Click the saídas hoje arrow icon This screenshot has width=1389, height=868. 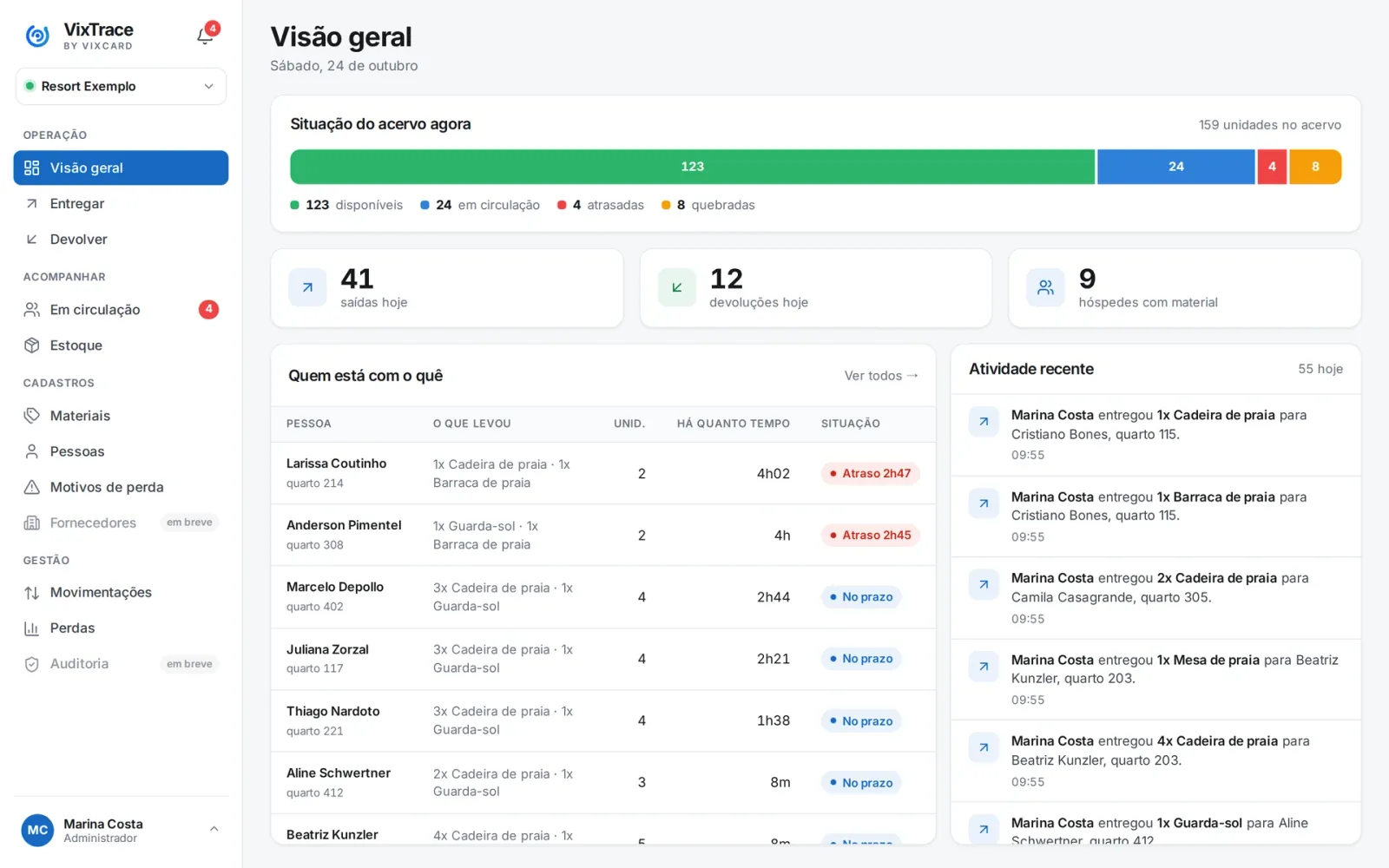coord(307,288)
